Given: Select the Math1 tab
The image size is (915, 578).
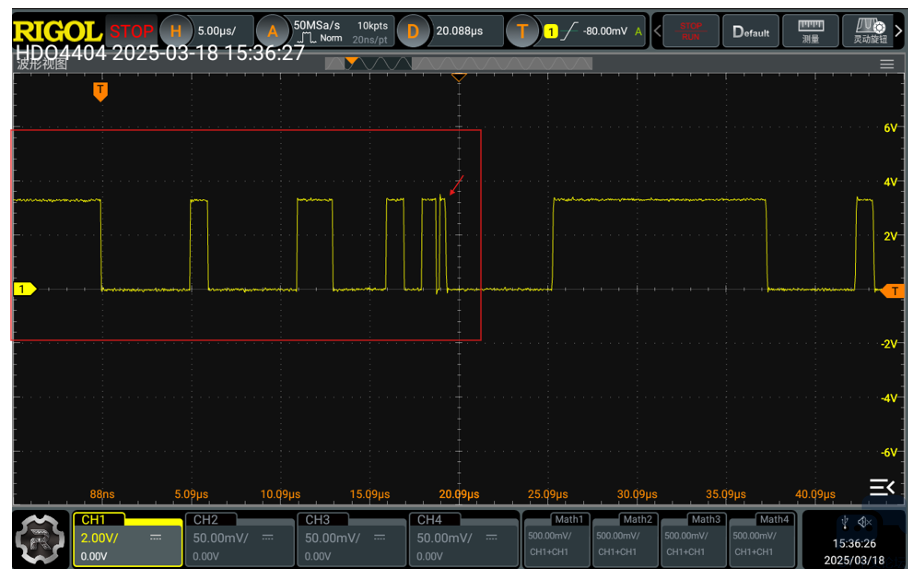Looking at the screenshot, I should point(557,540).
